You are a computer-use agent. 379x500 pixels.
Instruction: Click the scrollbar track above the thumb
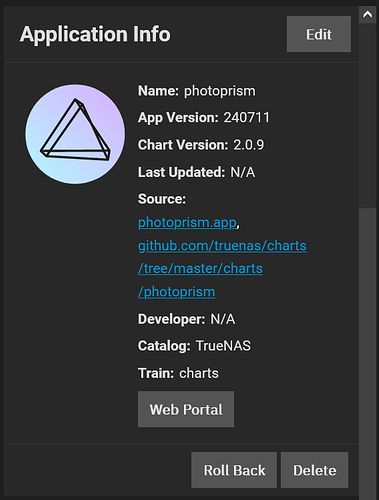[x=368, y=116]
